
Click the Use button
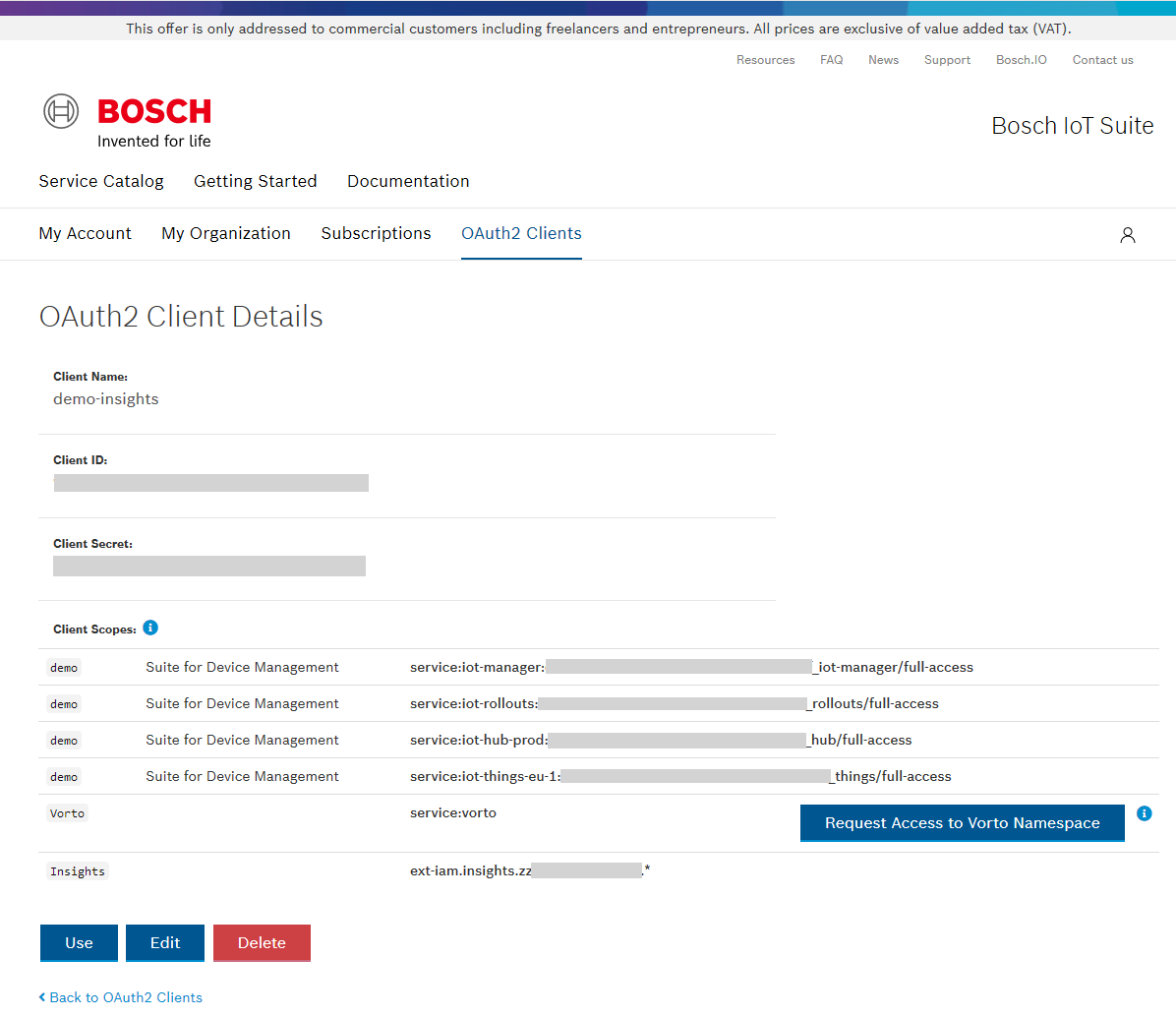click(x=79, y=943)
